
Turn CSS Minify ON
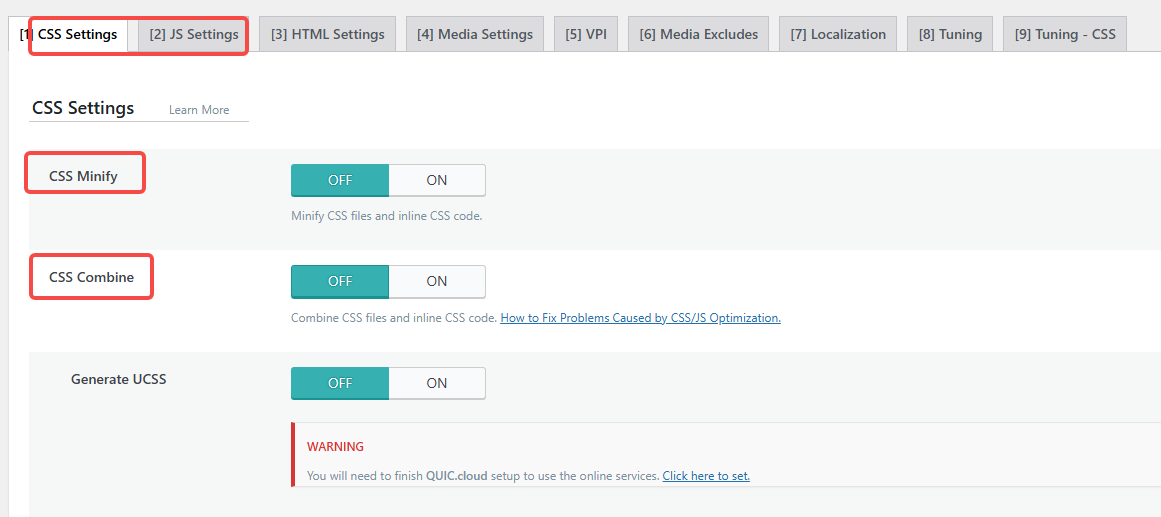pos(437,180)
